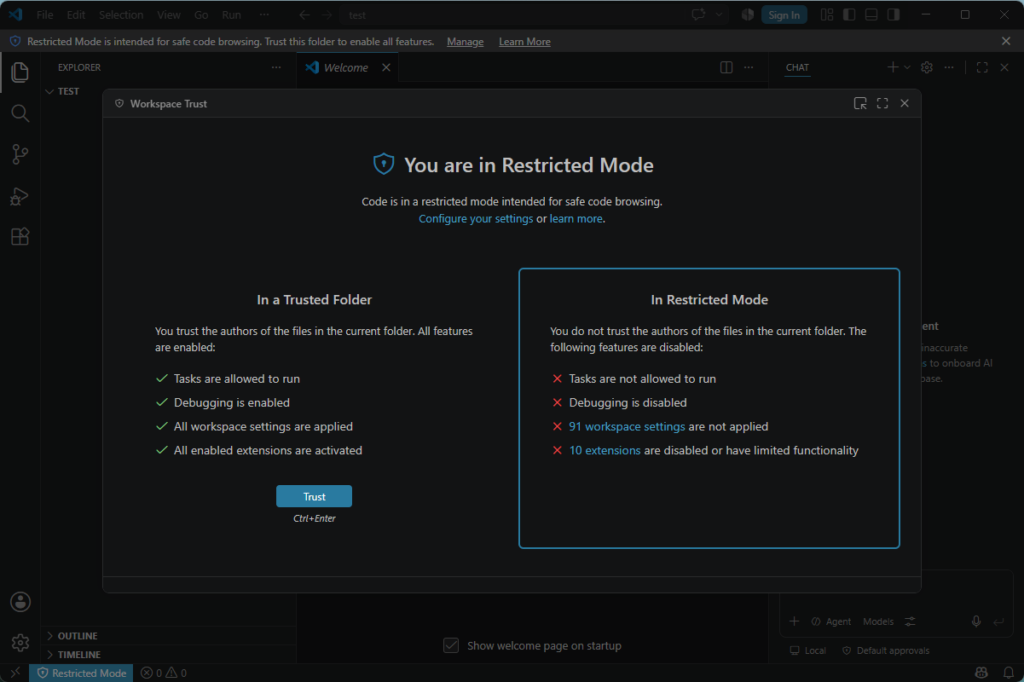Toggle the secondary side bar
The height and width of the screenshot is (682, 1024).
click(x=893, y=14)
